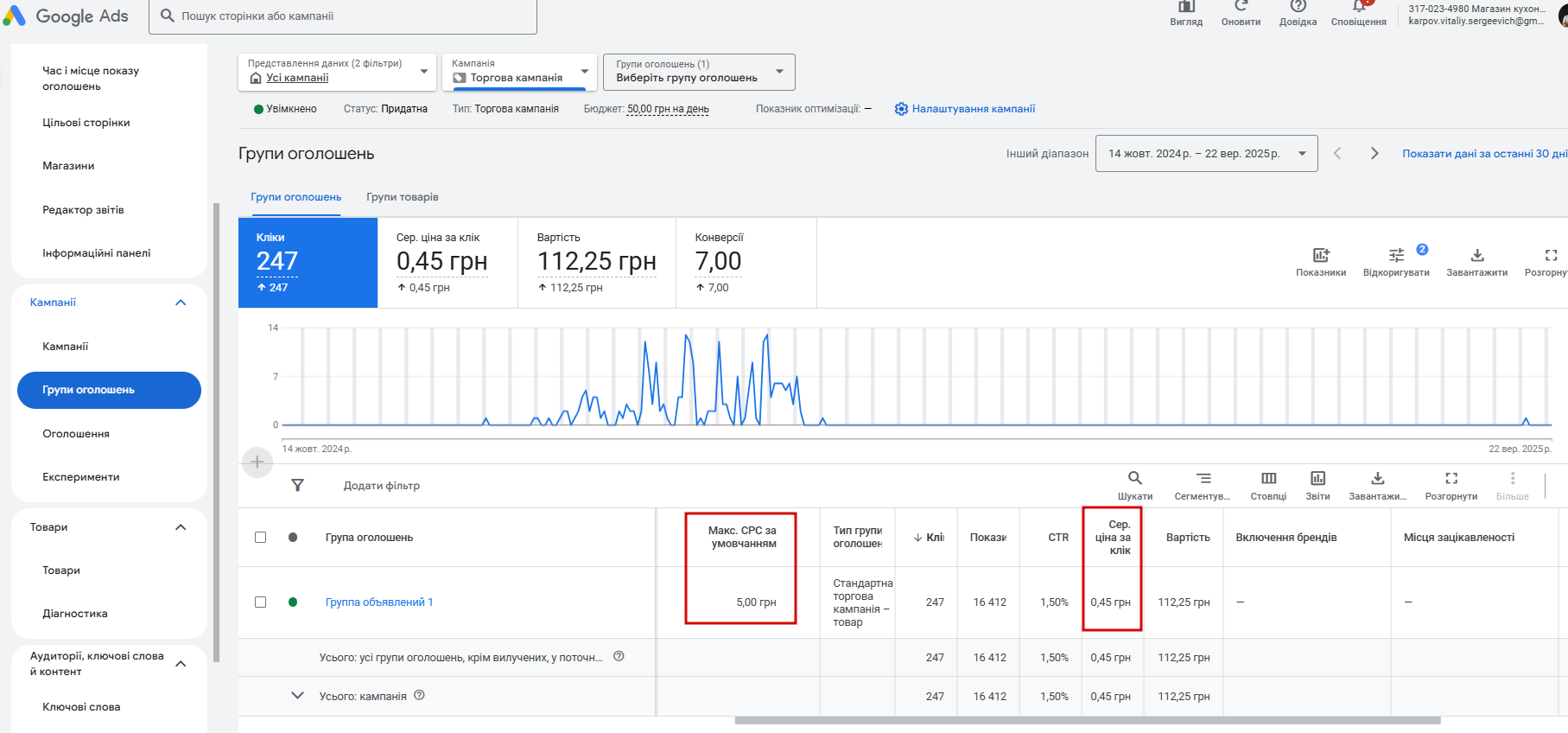Switch to the Групи товарів tab

(x=403, y=197)
